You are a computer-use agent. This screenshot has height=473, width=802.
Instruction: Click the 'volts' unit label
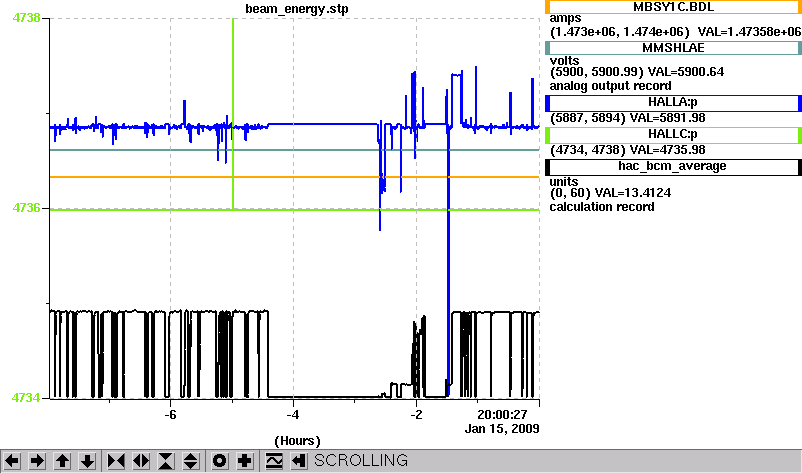pos(564,61)
